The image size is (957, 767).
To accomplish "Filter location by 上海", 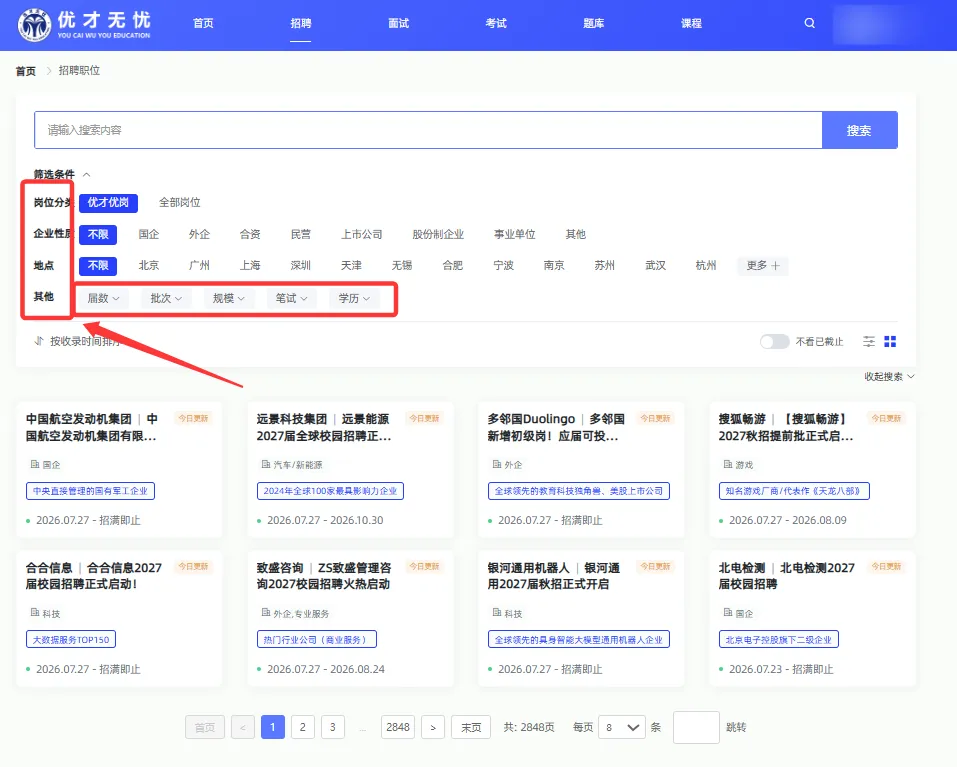I will 250,265.
